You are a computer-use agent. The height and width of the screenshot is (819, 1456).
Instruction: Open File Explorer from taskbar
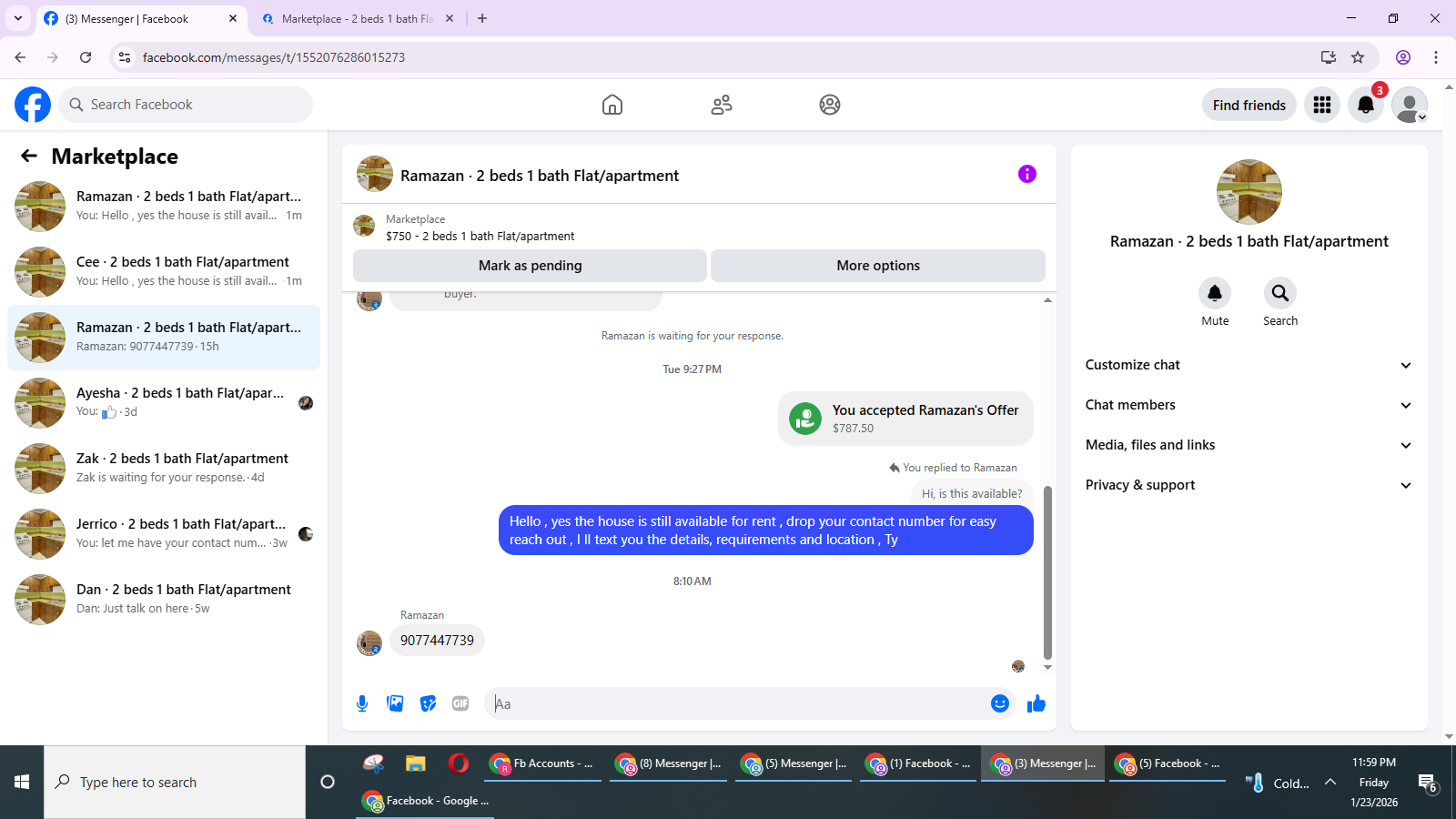[x=416, y=763]
